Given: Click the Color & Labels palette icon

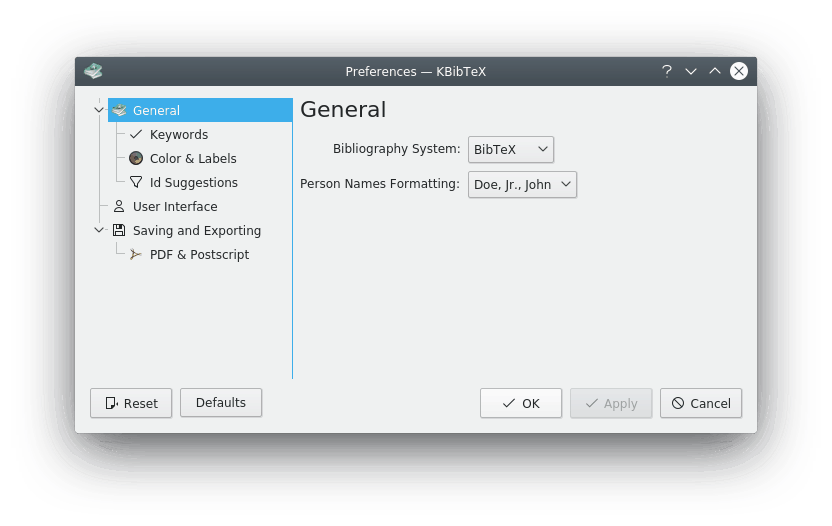Looking at the screenshot, I should point(136,158).
